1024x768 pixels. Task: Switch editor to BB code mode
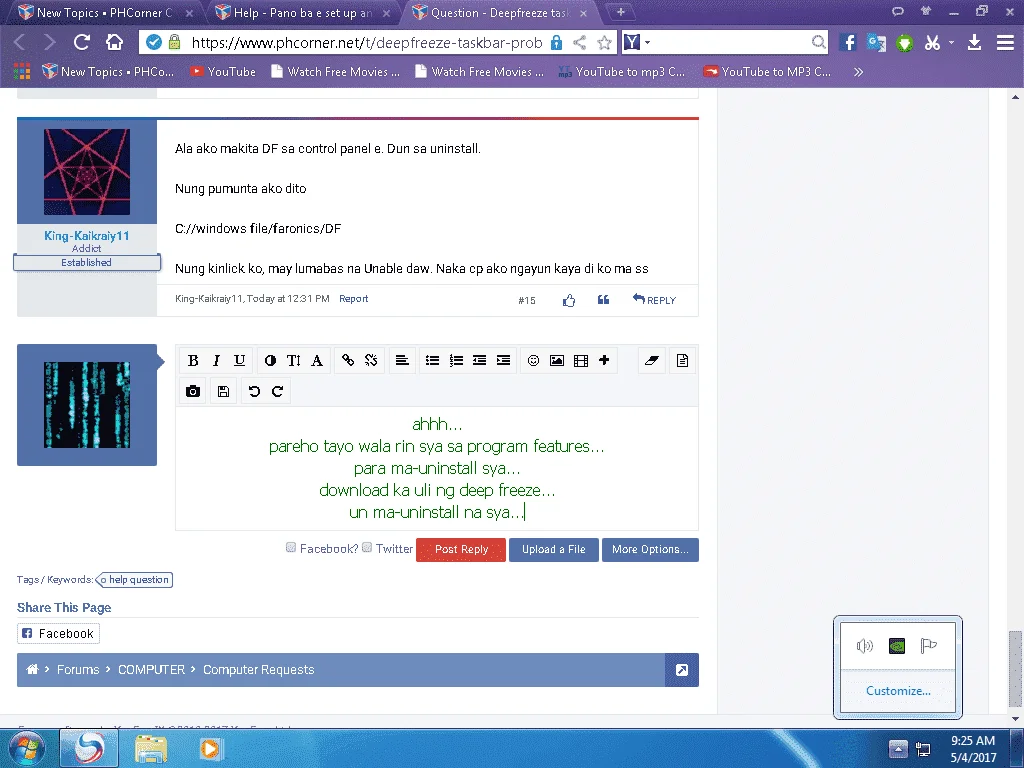tap(682, 360)
